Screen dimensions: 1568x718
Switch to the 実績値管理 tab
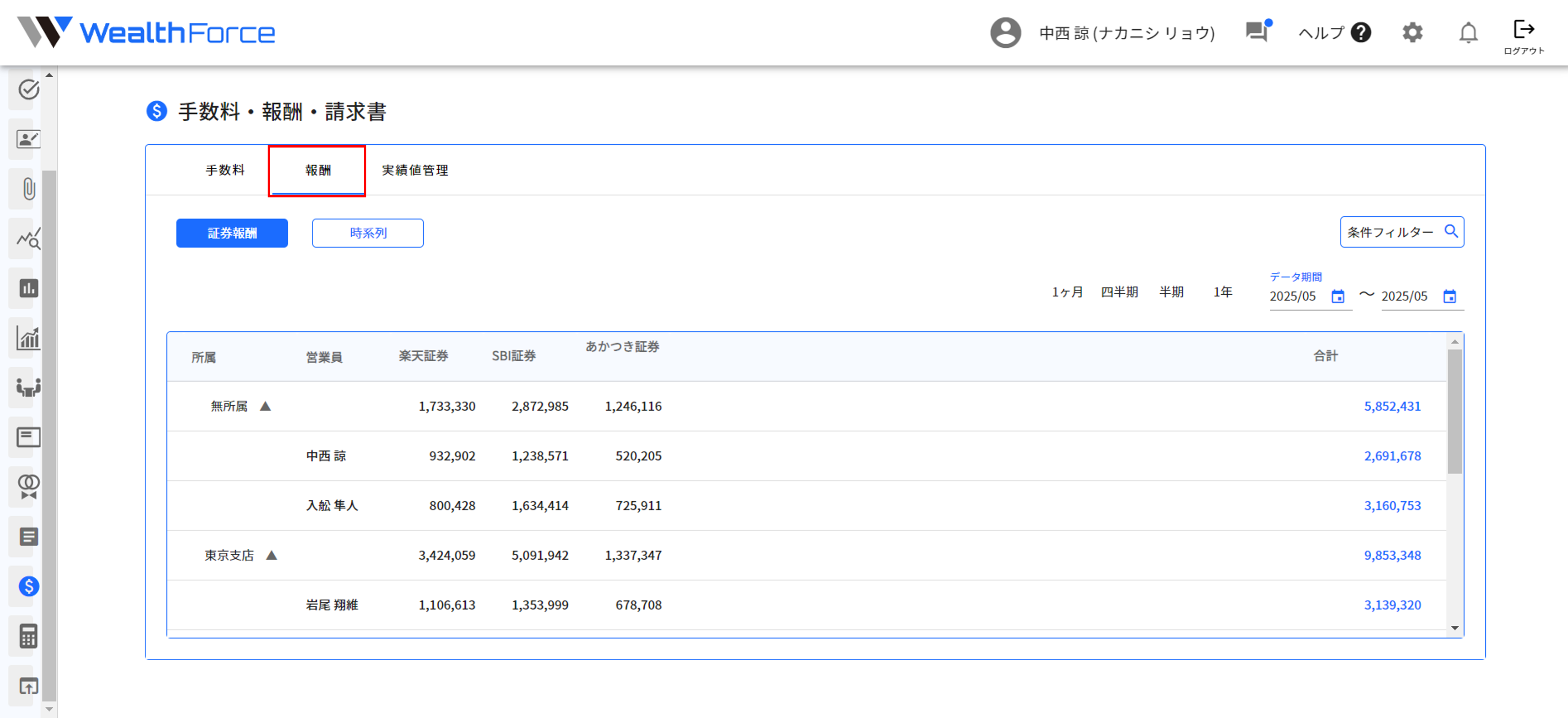(415, 170)
